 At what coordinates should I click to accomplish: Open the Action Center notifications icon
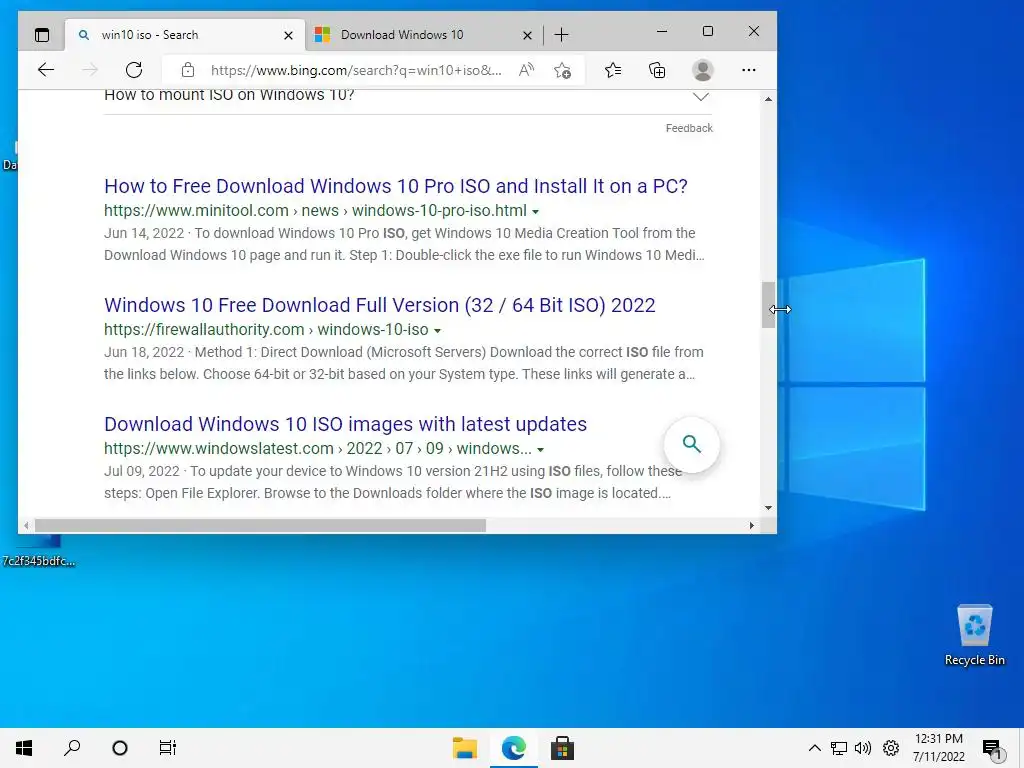[x=993, y=749]
